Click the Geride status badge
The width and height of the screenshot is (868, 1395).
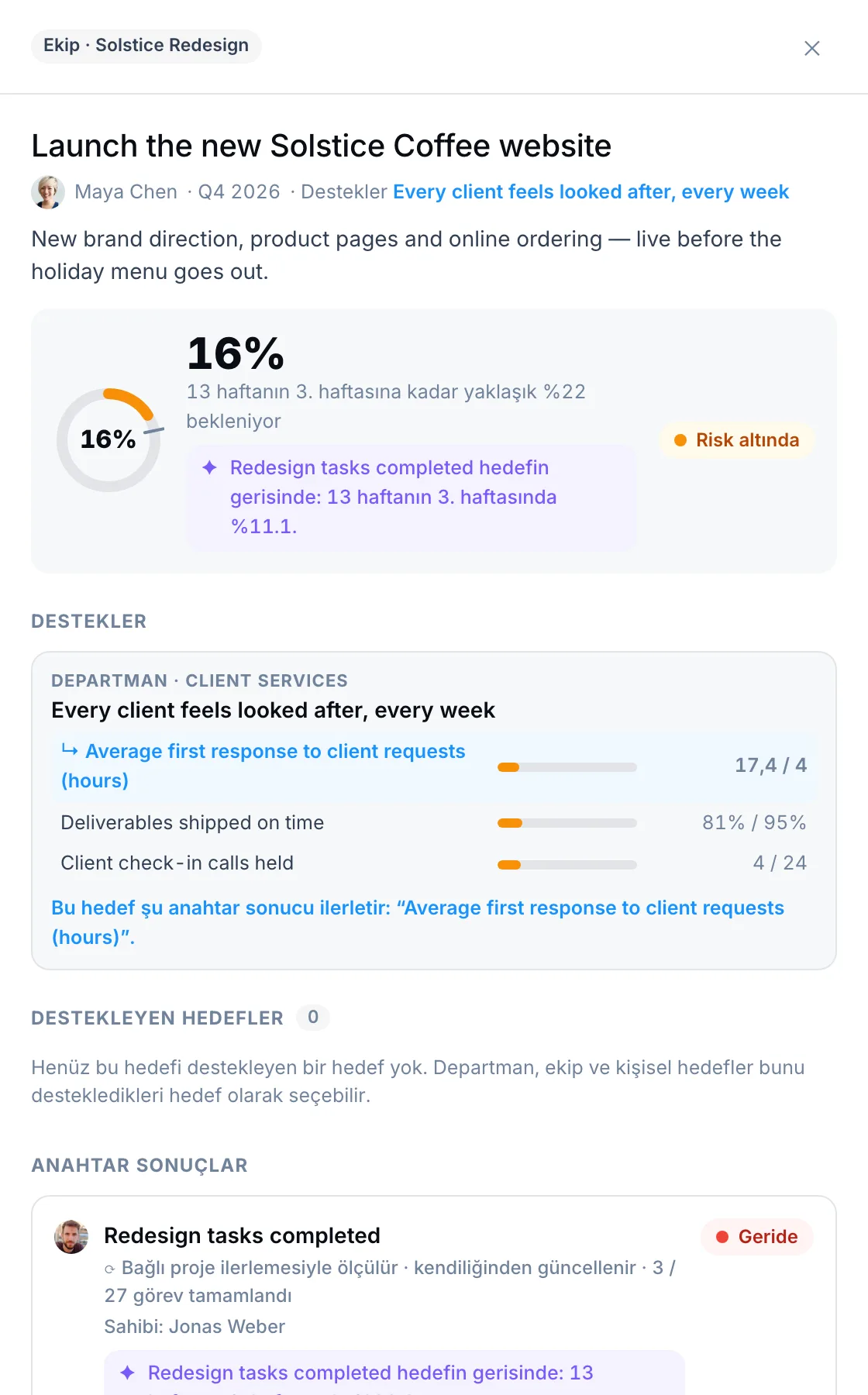(x=756, y=1237)
